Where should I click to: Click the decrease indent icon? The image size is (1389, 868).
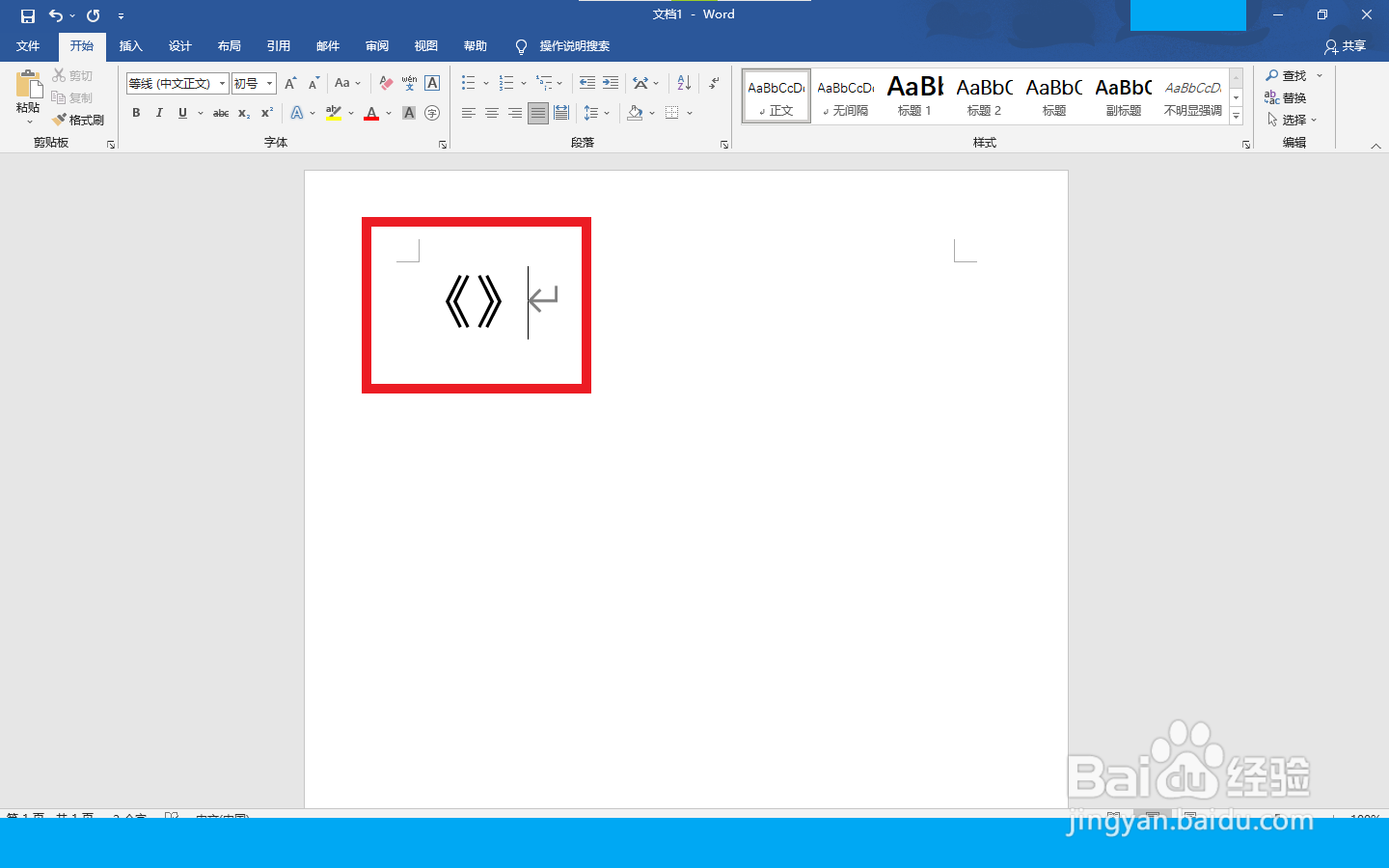click(x=587, y=83)
